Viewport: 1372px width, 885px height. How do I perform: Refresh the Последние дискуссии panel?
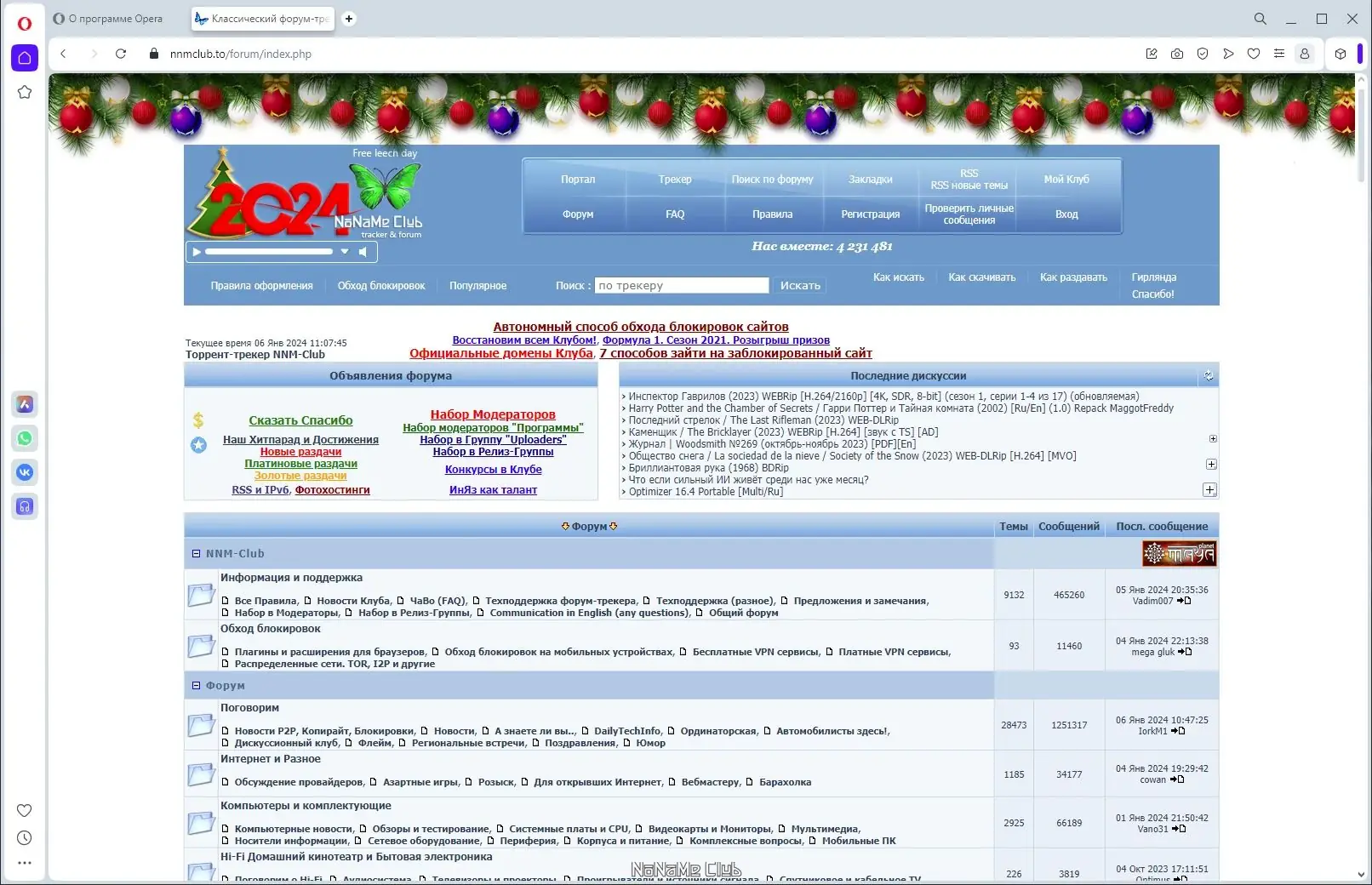[1209, 375]
